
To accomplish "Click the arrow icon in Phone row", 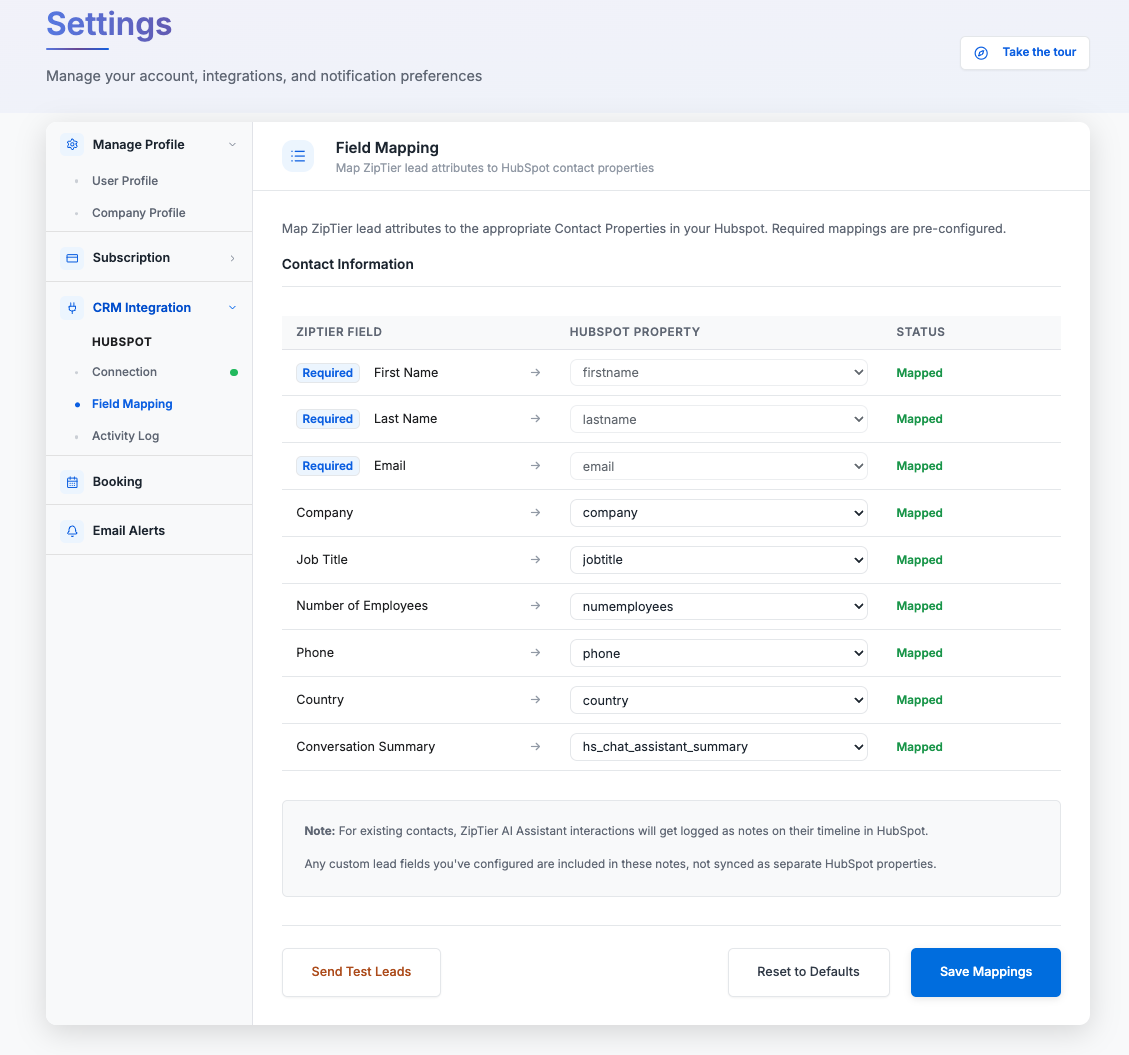I will tap(535, 652).
